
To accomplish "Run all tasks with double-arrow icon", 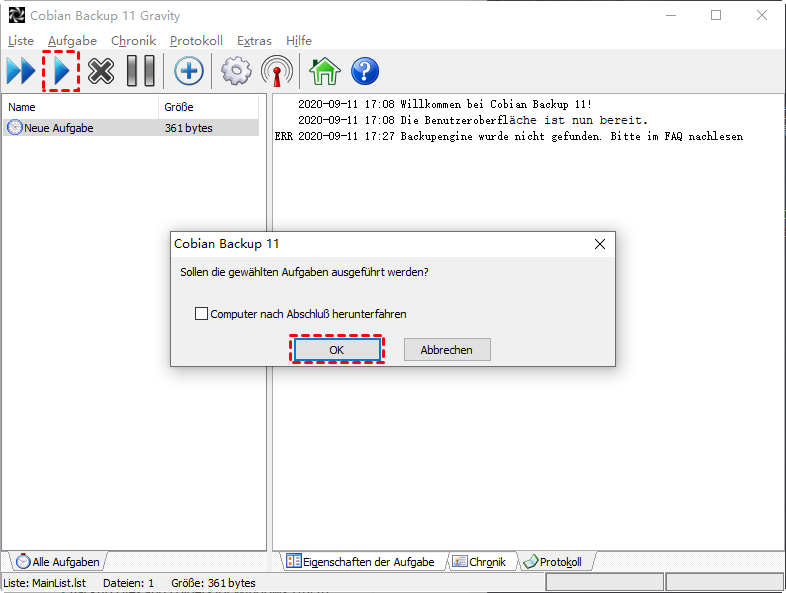I will tap(21, 71).
